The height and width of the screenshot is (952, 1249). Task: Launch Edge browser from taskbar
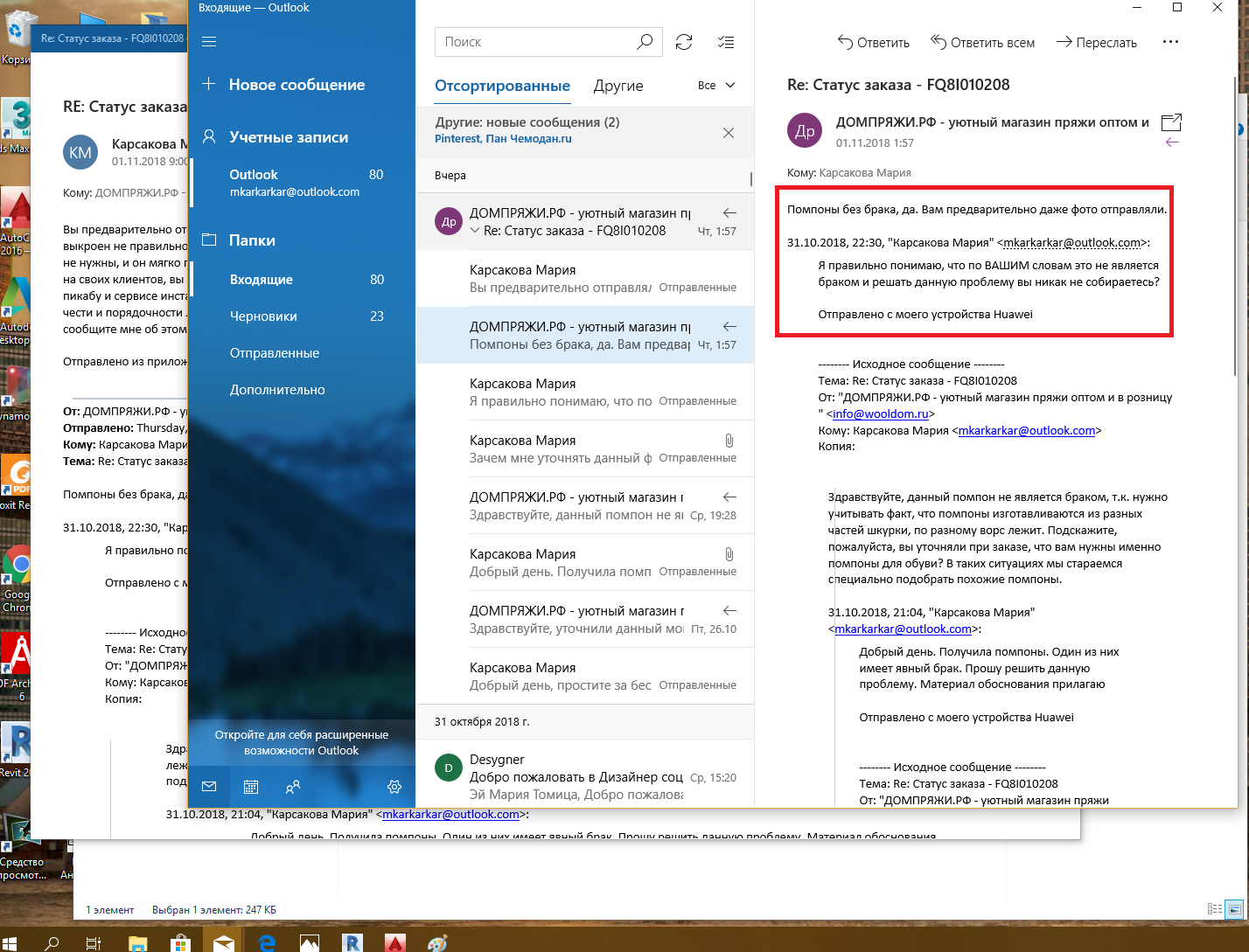coord(267,943)
